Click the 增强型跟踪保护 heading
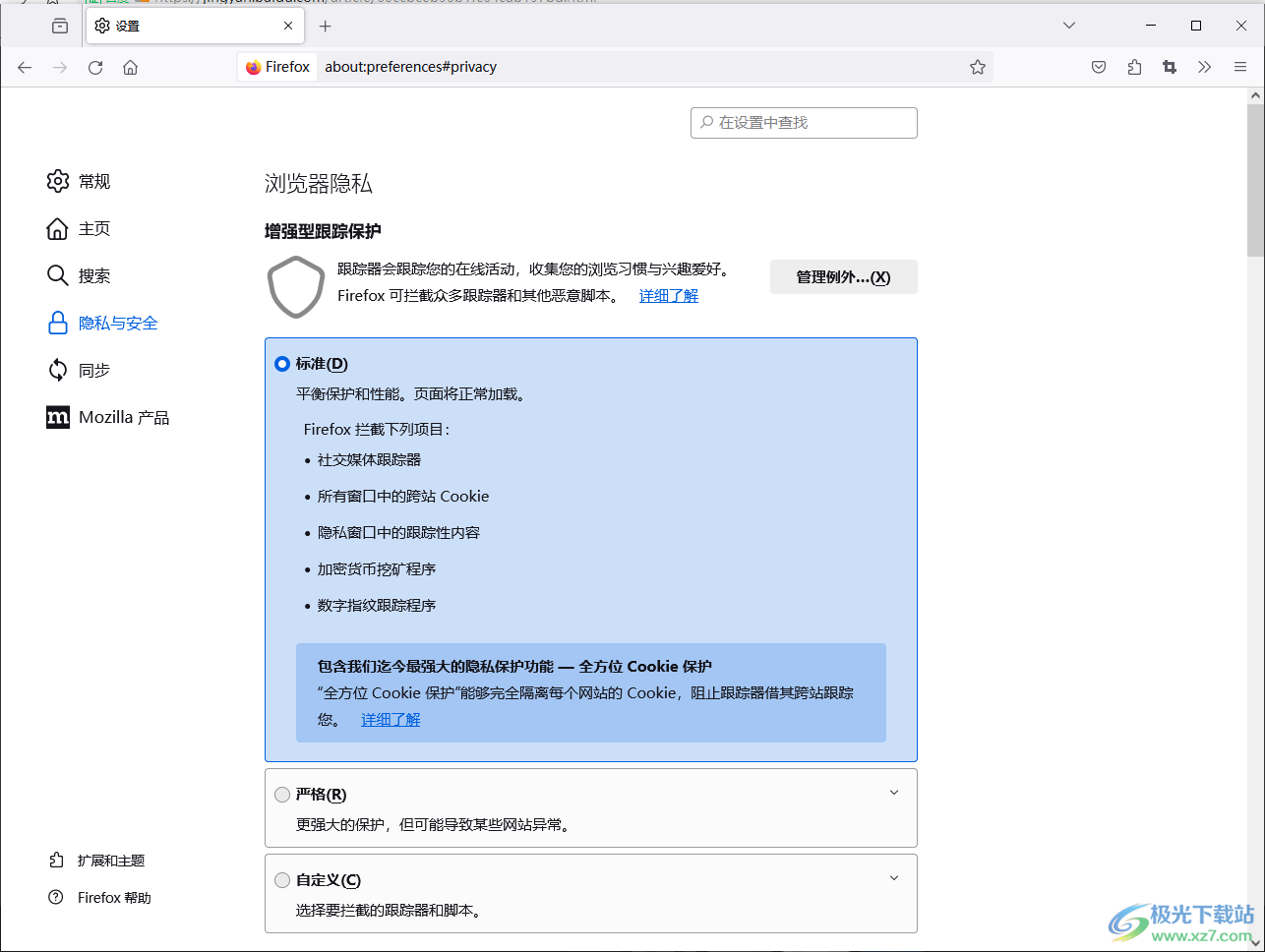The image size is (1265, 952). click(x=323, y=231)
